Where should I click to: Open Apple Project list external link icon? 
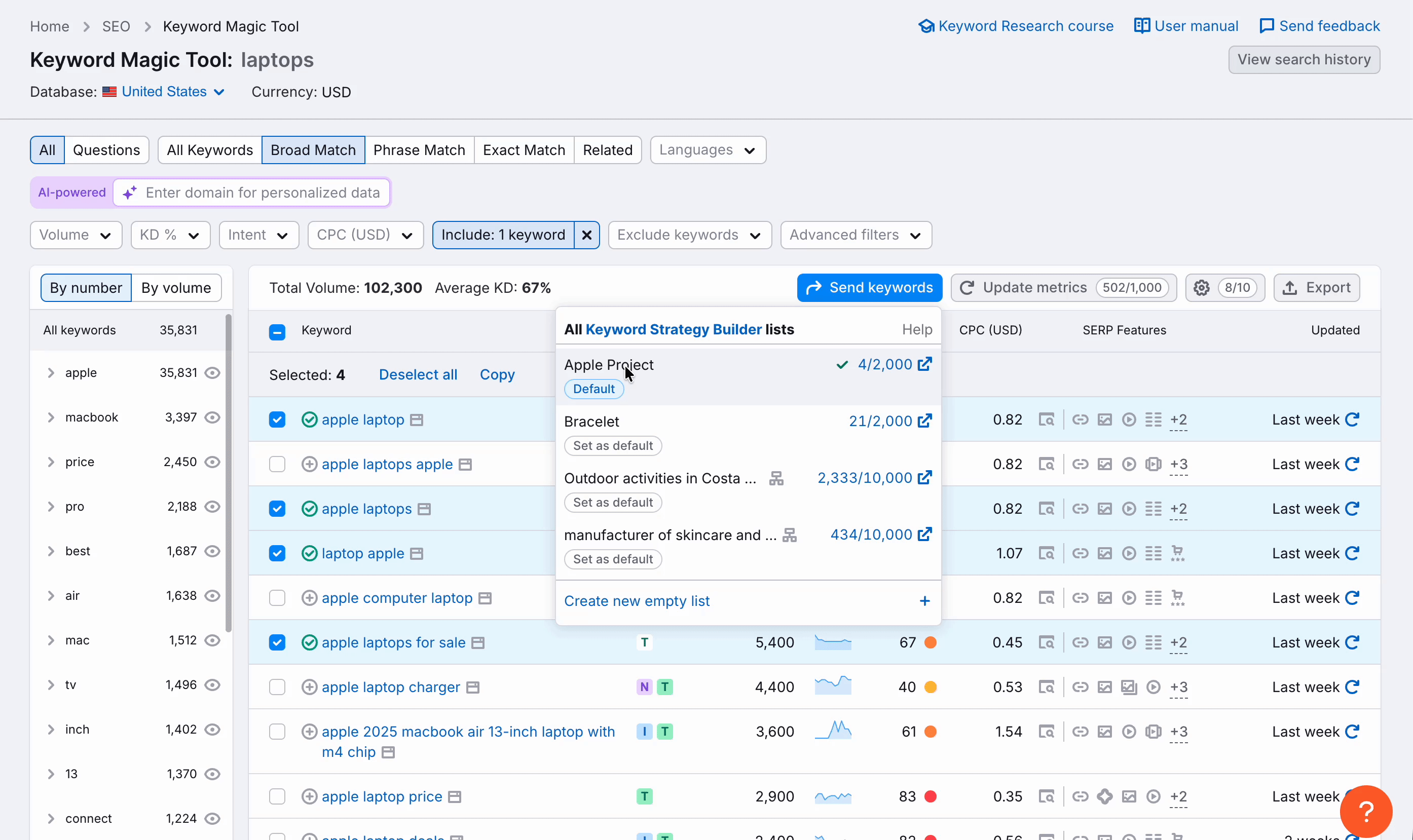(x=924, y=364)
